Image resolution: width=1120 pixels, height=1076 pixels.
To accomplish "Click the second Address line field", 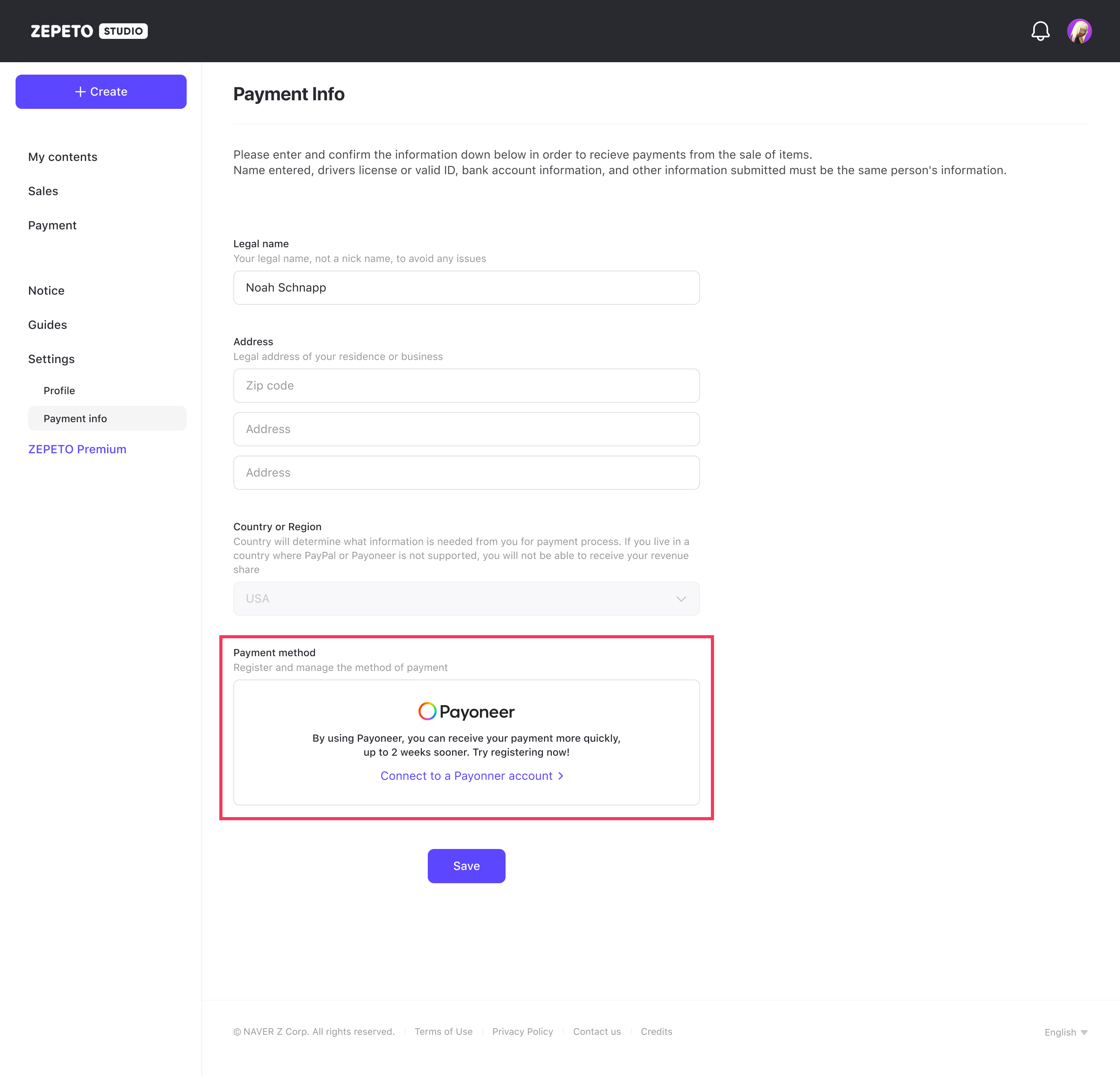I will point(466,473).
